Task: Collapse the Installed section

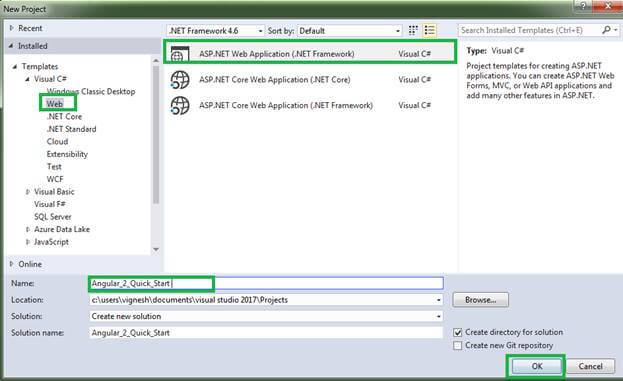Action: click(x=11, y=46)
